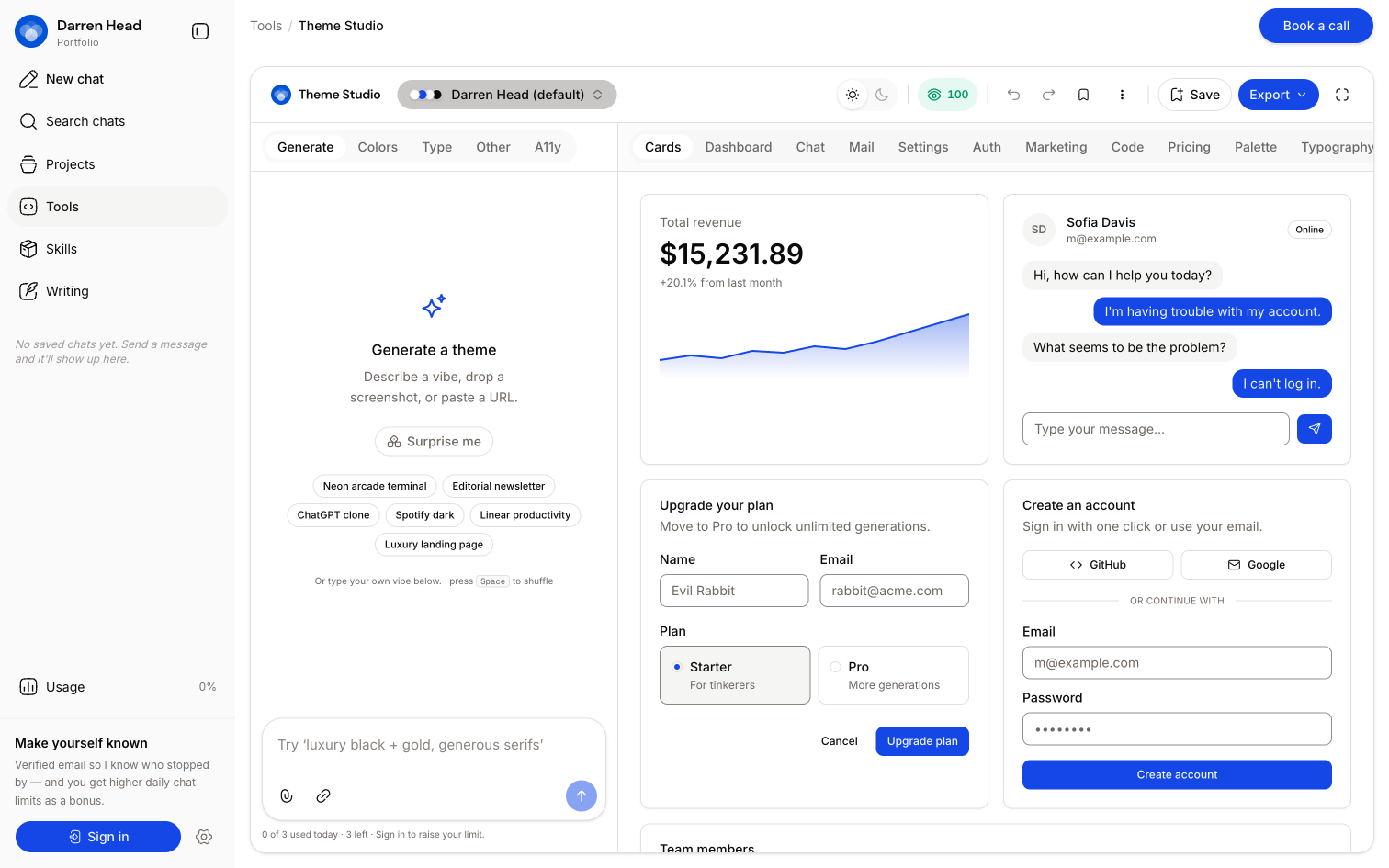Image resolution: width=1389 pixels, height=868 pixels.
Task: Click the Theme Studio logo icon
Action: 281,95
